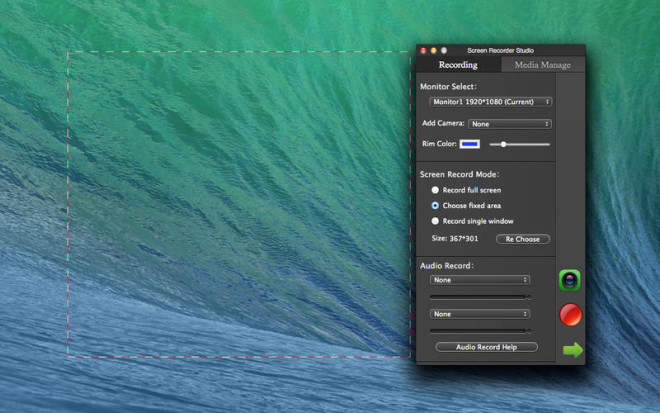Click the first audio volume slider

click(480, 297)
